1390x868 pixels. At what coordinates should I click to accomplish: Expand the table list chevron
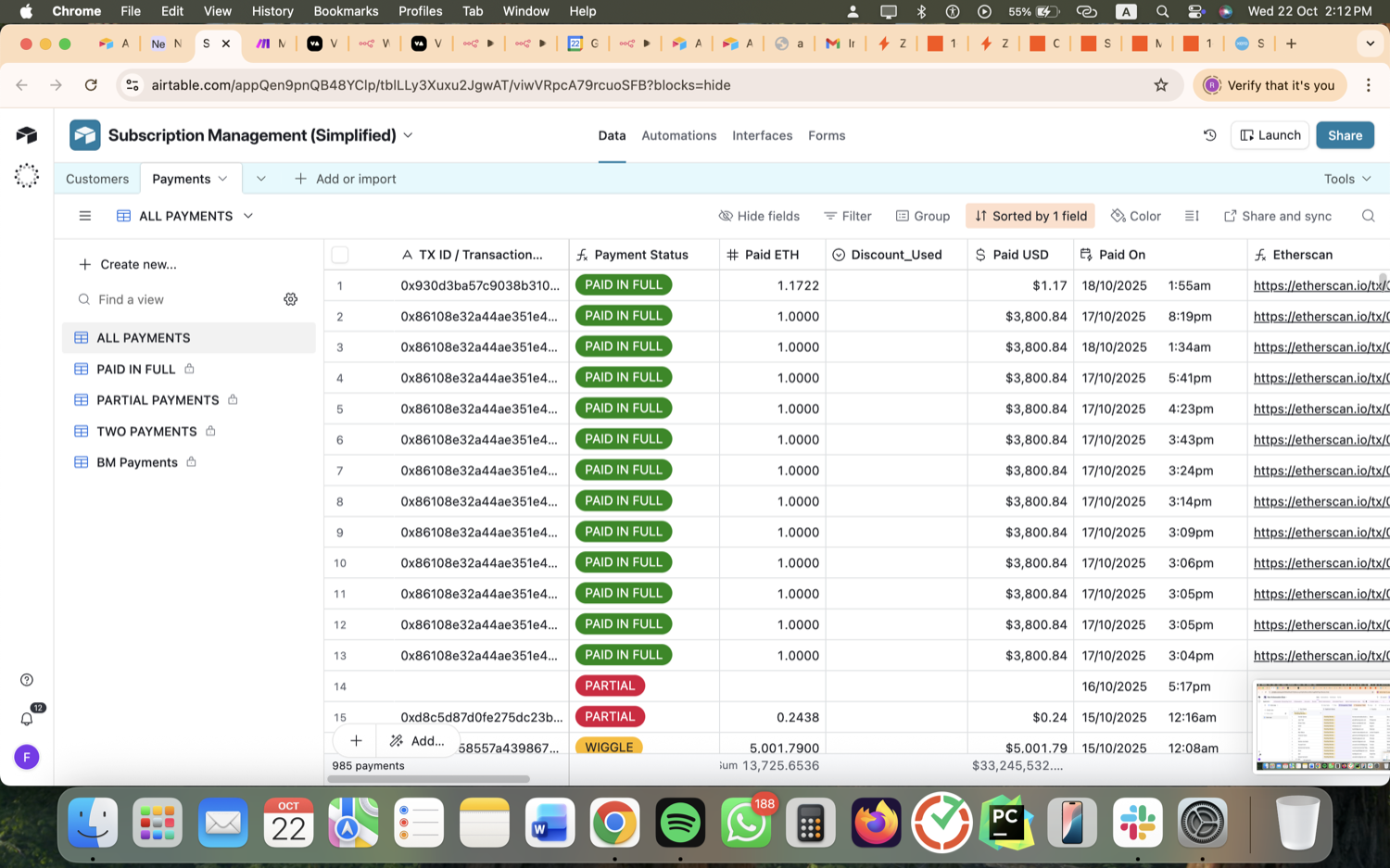tap(260, 179)
